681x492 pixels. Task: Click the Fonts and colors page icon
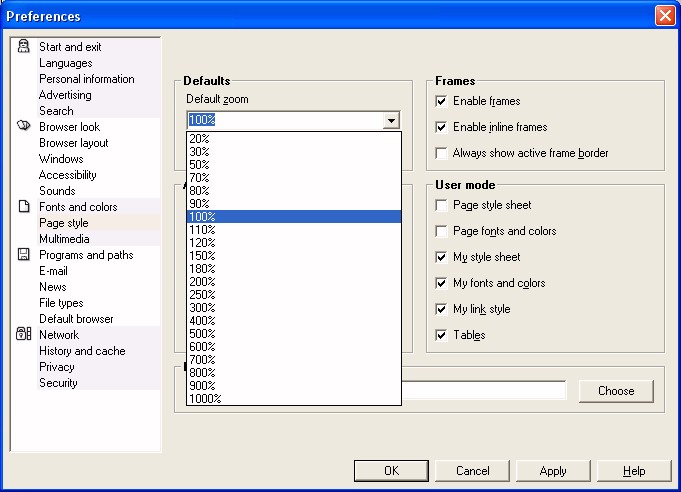24,207
